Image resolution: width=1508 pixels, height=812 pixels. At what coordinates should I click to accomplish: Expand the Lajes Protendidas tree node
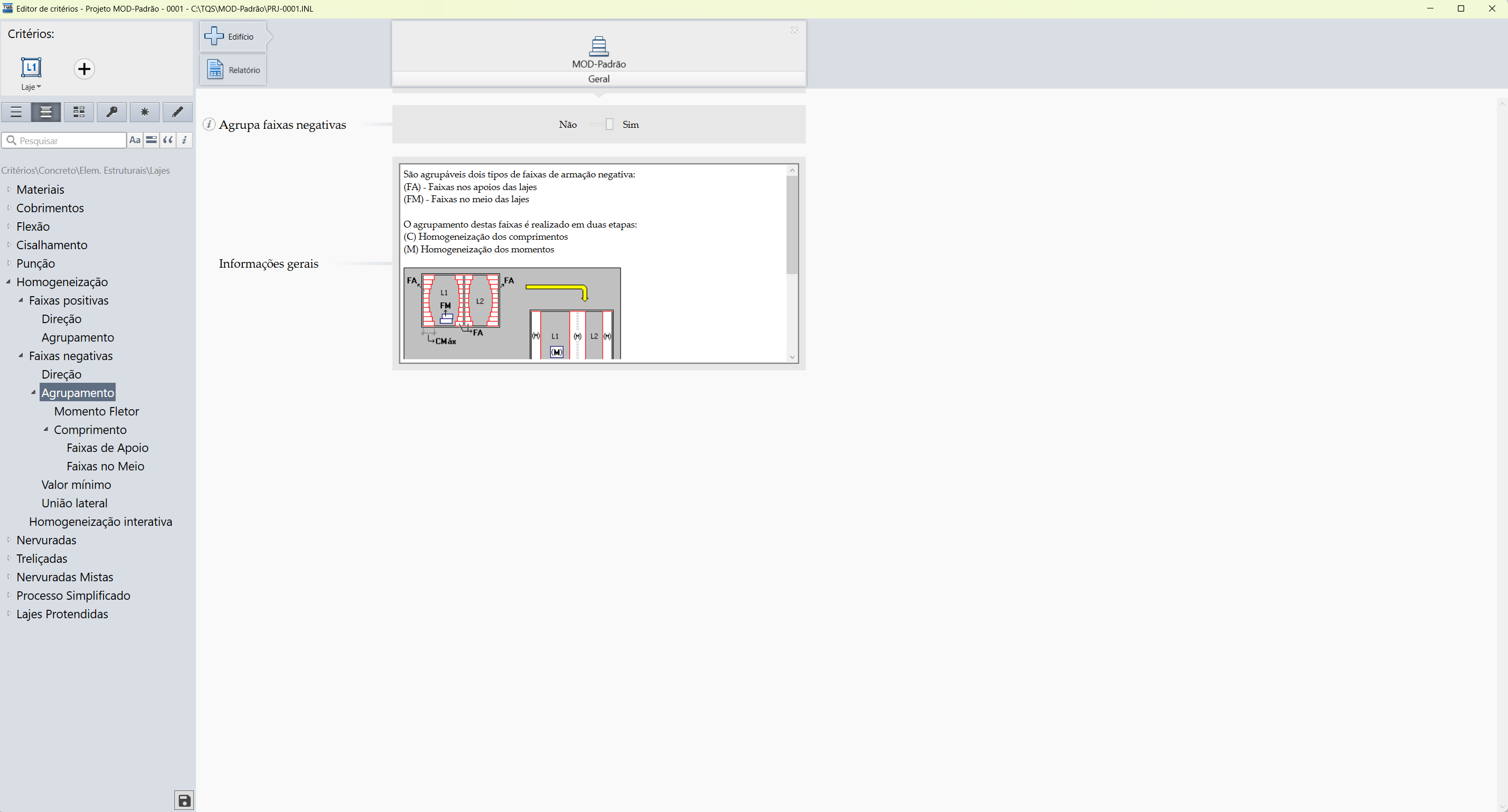9,613
